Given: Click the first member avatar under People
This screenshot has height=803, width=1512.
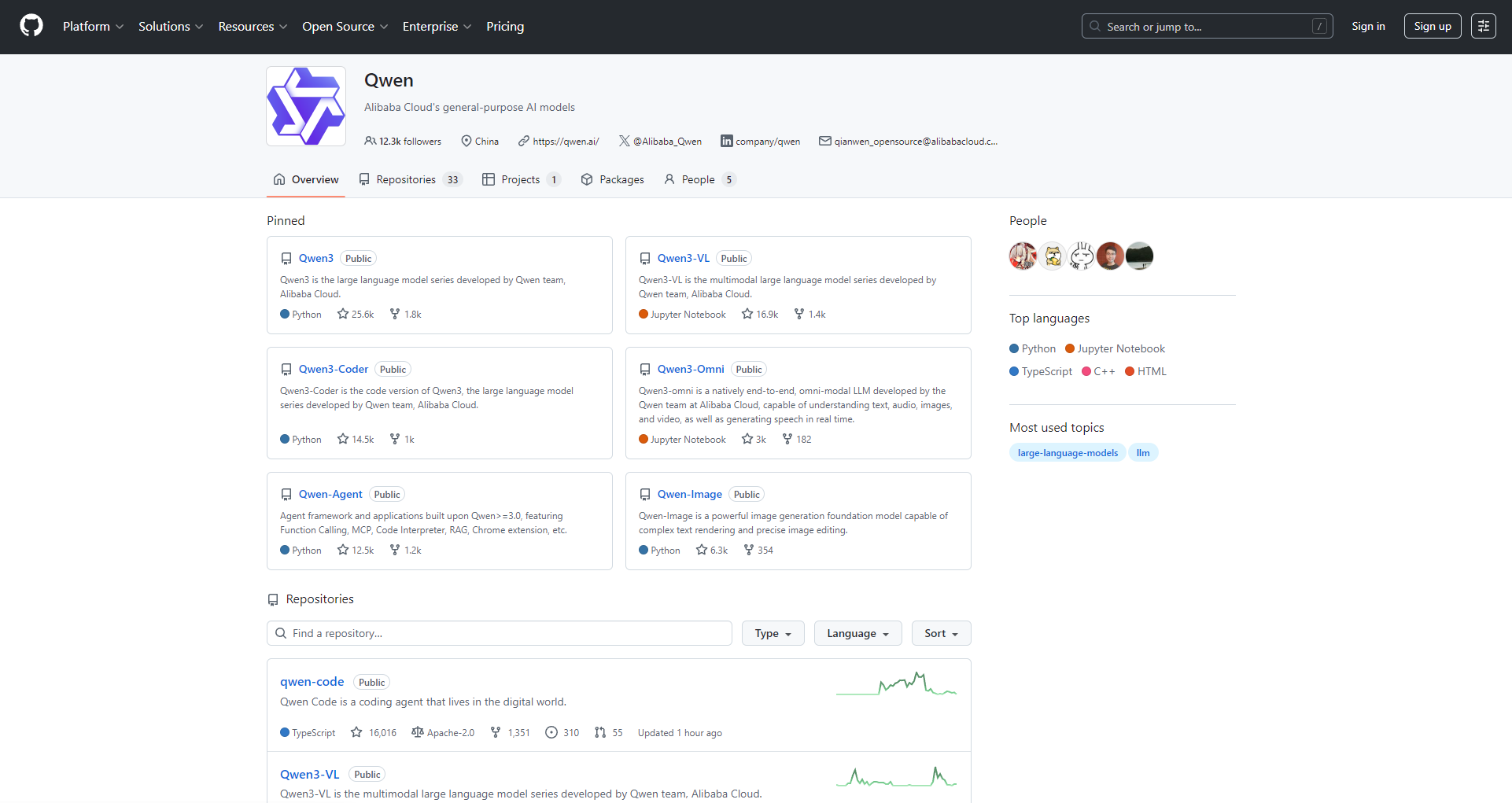Looking at the screenshot, I should 1023,256.
